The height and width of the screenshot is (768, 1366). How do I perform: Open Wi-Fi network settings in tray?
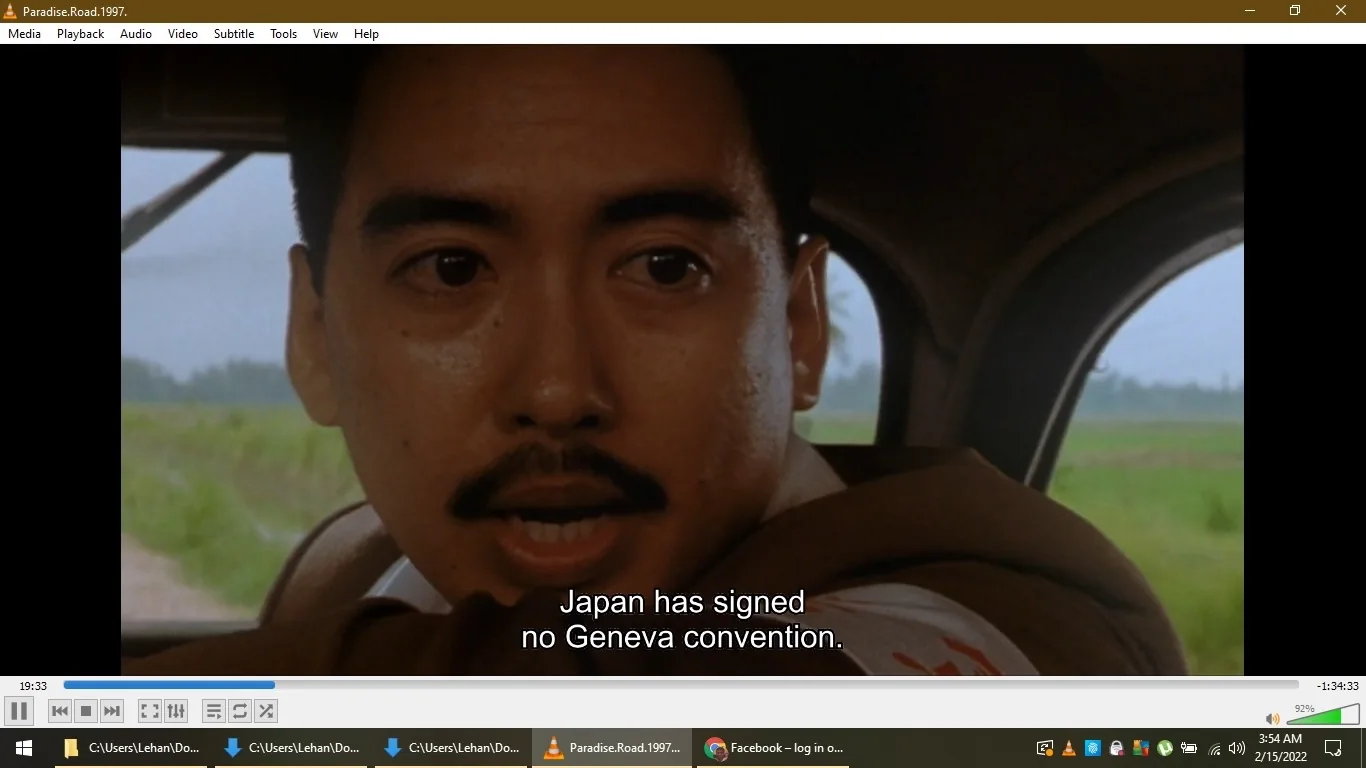[1214, 748]
